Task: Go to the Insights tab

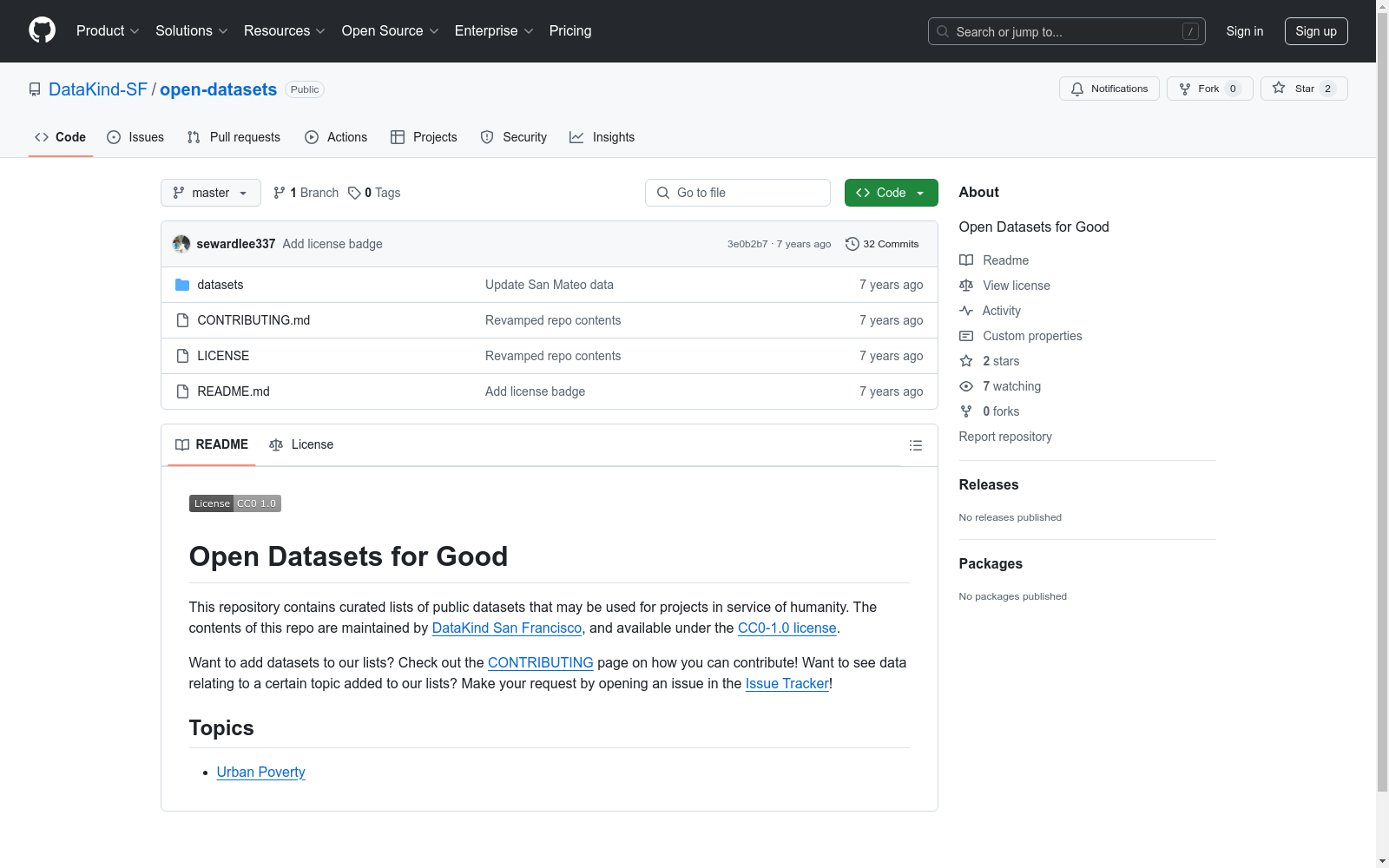Action: pos(602,137)
